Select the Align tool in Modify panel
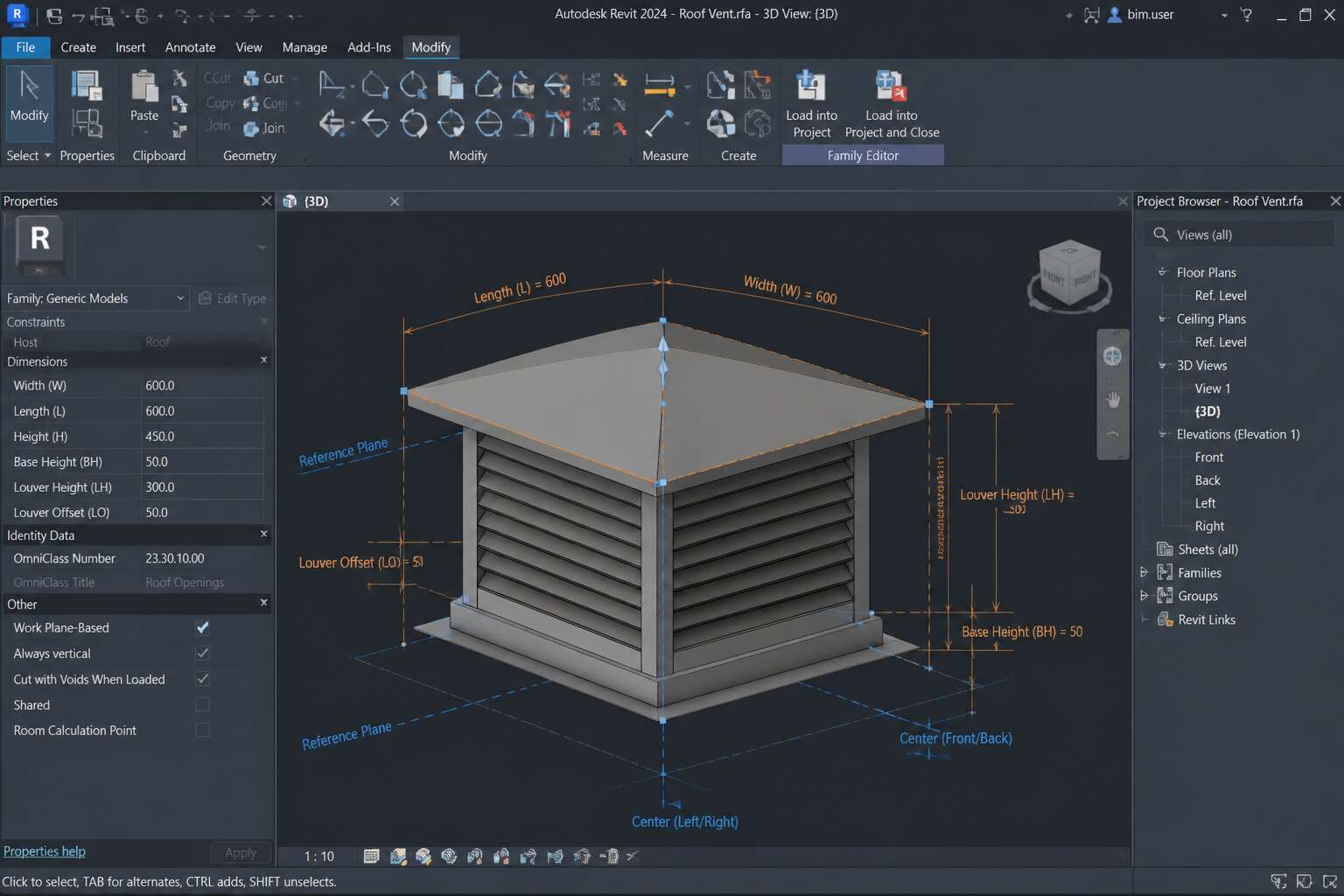1344x896 pixels. pyautogui.click(x=332, y=84)
